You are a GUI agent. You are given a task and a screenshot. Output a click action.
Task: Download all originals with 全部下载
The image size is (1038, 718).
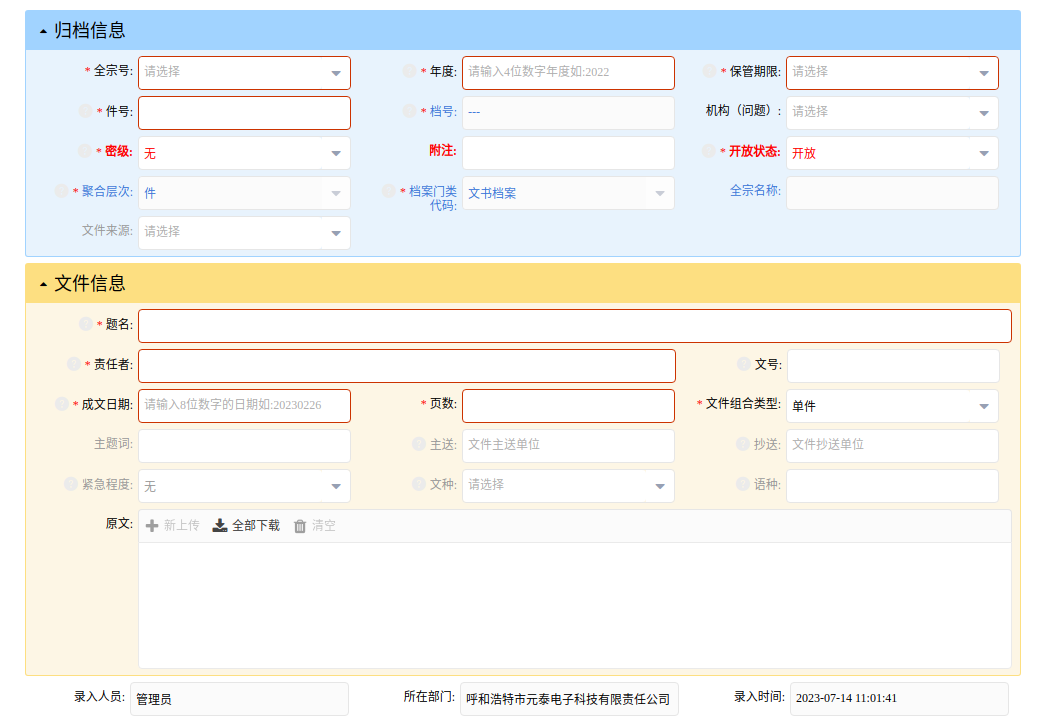[246, 525]
